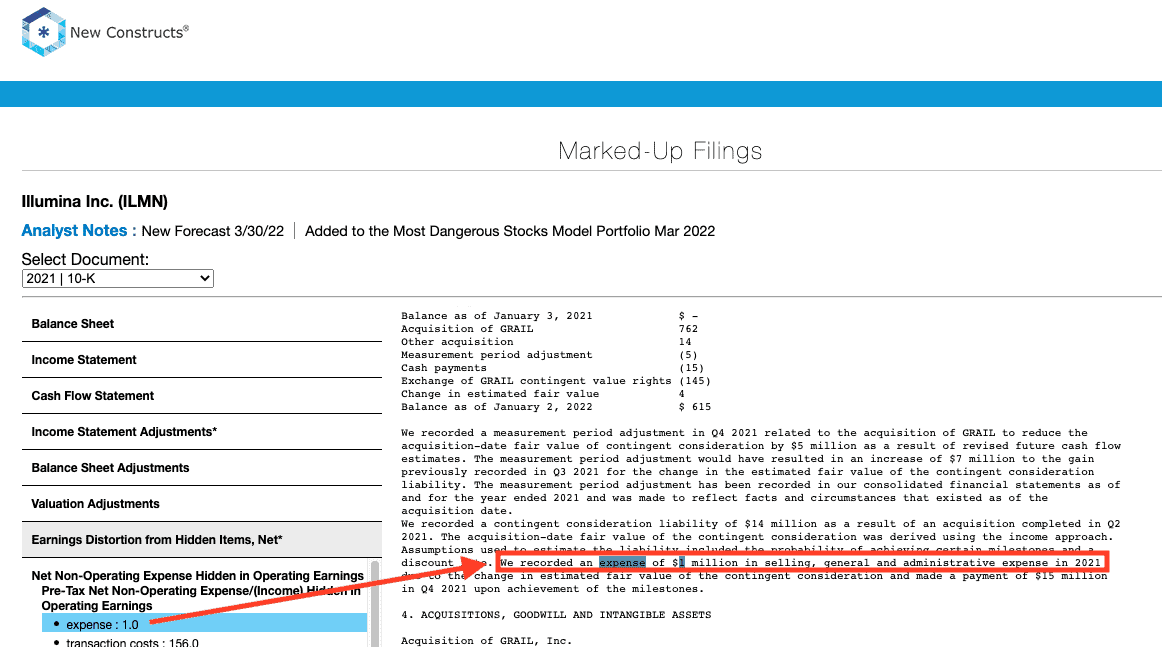Click the '762' GRAIL acquisition value
Image resolution: width=1162 pixels, height=647 pixels.
coord(688,329)
